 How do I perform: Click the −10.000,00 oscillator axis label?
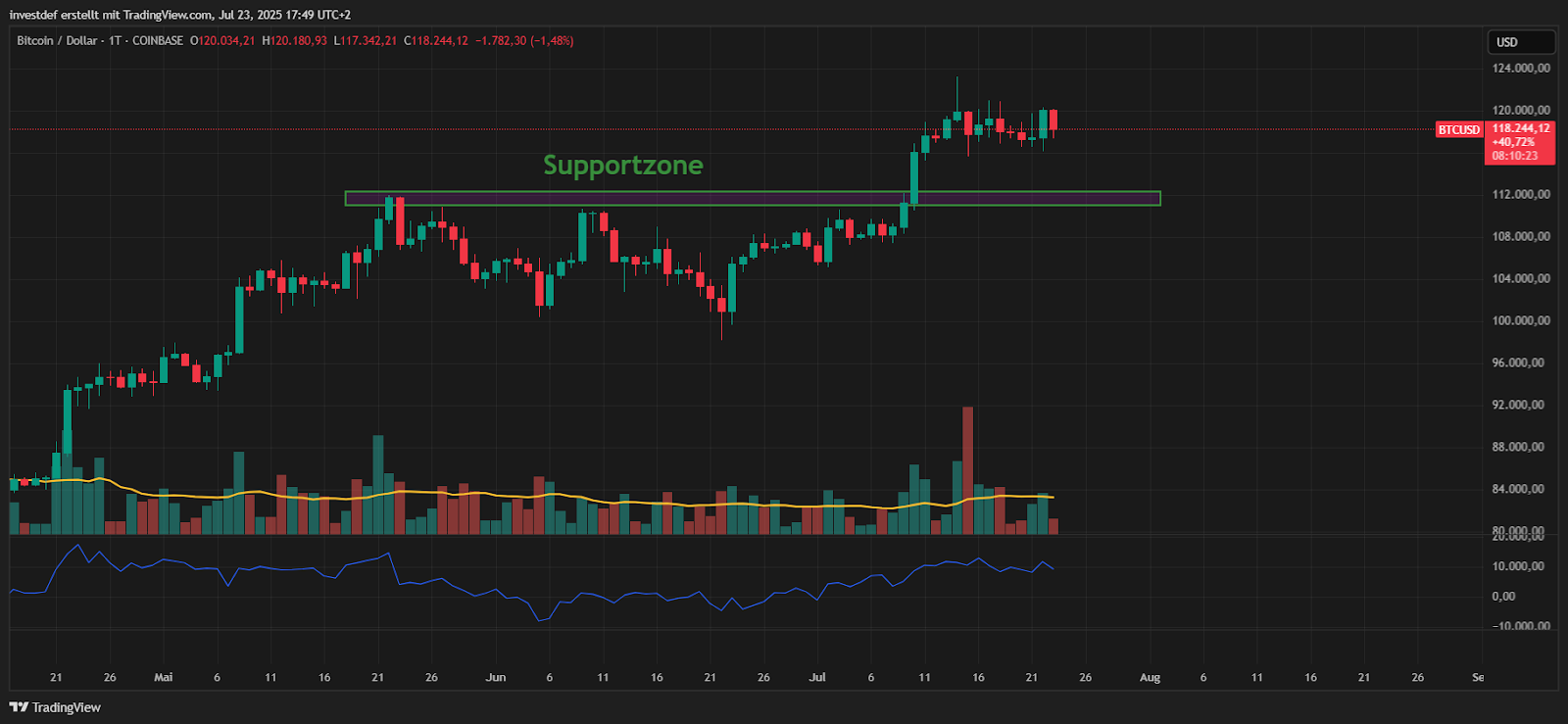[x=1521, y=626]
